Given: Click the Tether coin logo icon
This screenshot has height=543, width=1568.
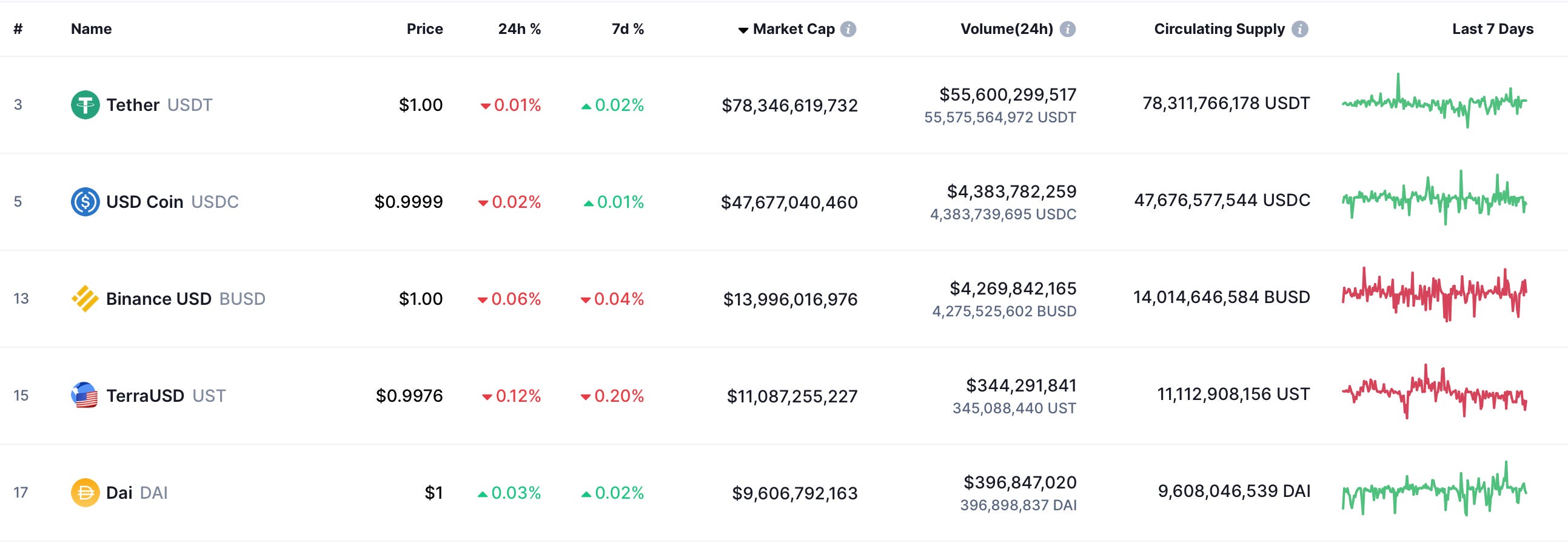Looking at the screenshot, I should [x=85, y=105].
